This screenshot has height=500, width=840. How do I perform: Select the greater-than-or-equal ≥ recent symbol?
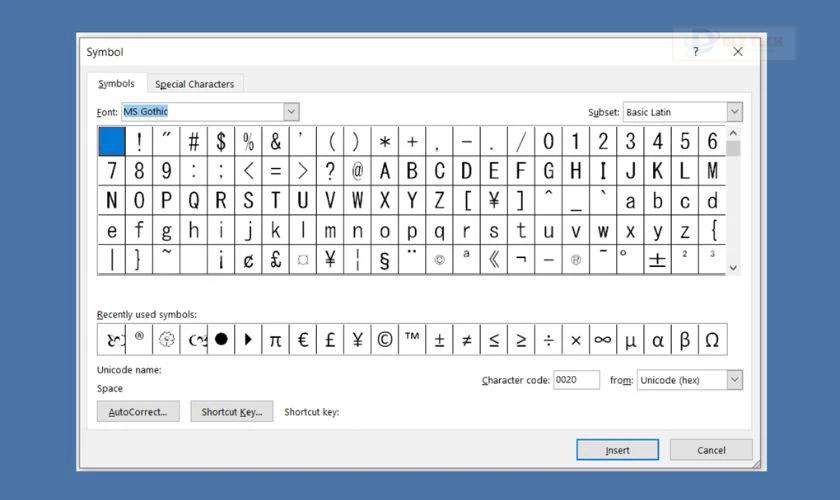pos(521,339)
